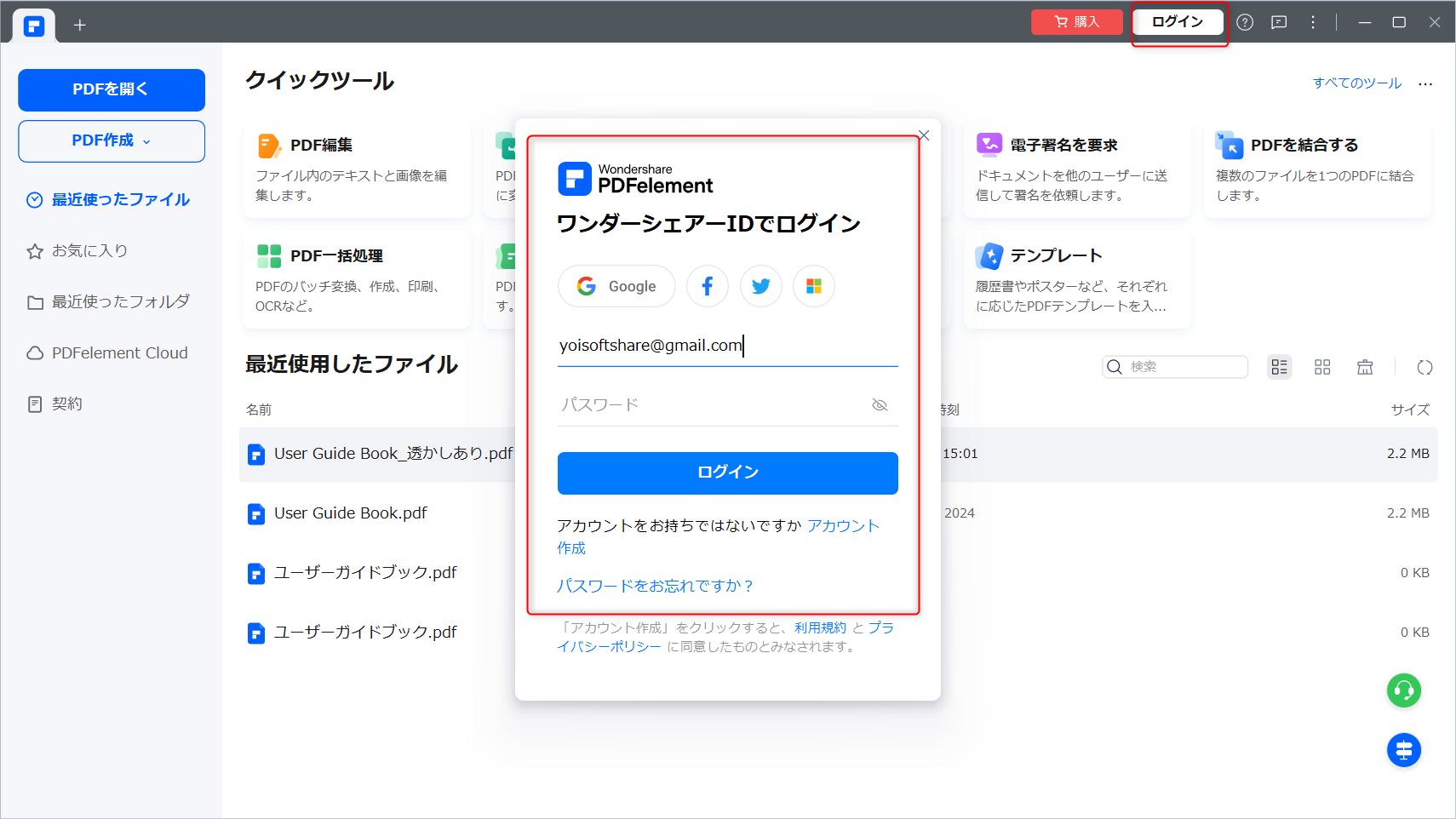Sign in with Twitter icon
The width and height of the screenshot is (1456, 819).
point(761,286)
